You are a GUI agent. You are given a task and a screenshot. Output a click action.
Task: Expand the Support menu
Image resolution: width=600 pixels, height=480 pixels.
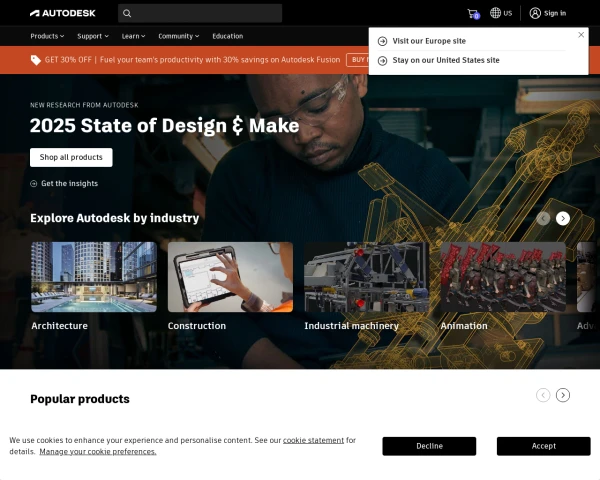point(93,36)
